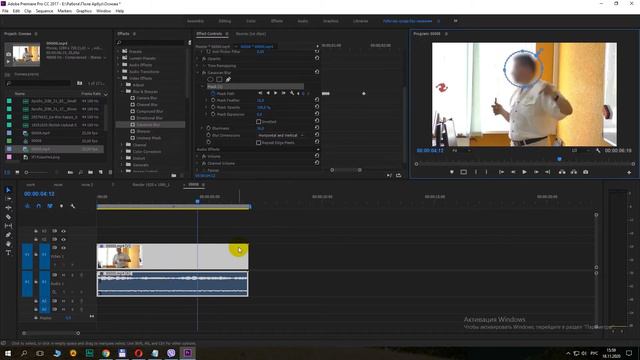Select the Razor tool
640x360 pixels.
[x=8, y=217]
